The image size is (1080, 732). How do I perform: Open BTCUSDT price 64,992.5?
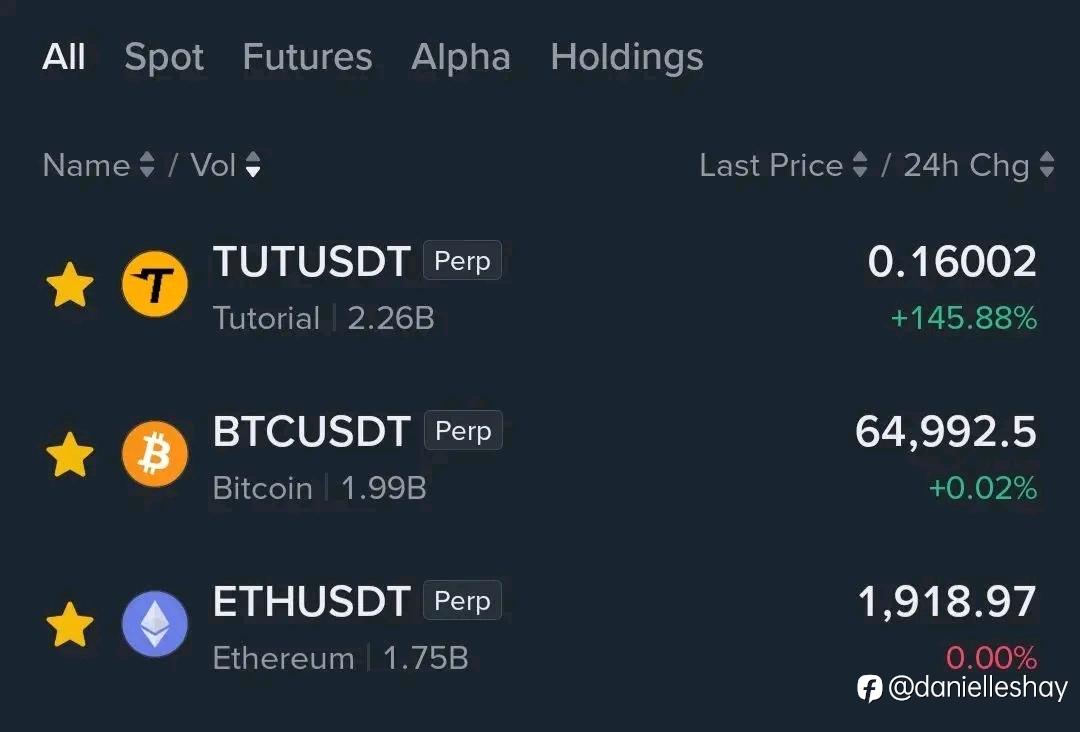coord(946,432)
